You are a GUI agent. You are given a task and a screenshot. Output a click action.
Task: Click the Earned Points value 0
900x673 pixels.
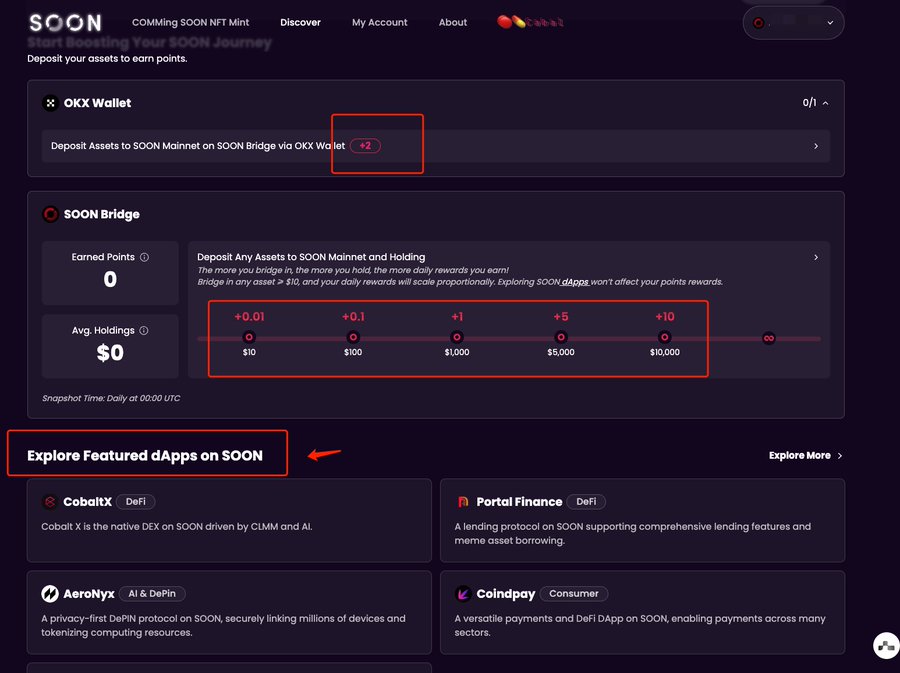click(110, 279)
